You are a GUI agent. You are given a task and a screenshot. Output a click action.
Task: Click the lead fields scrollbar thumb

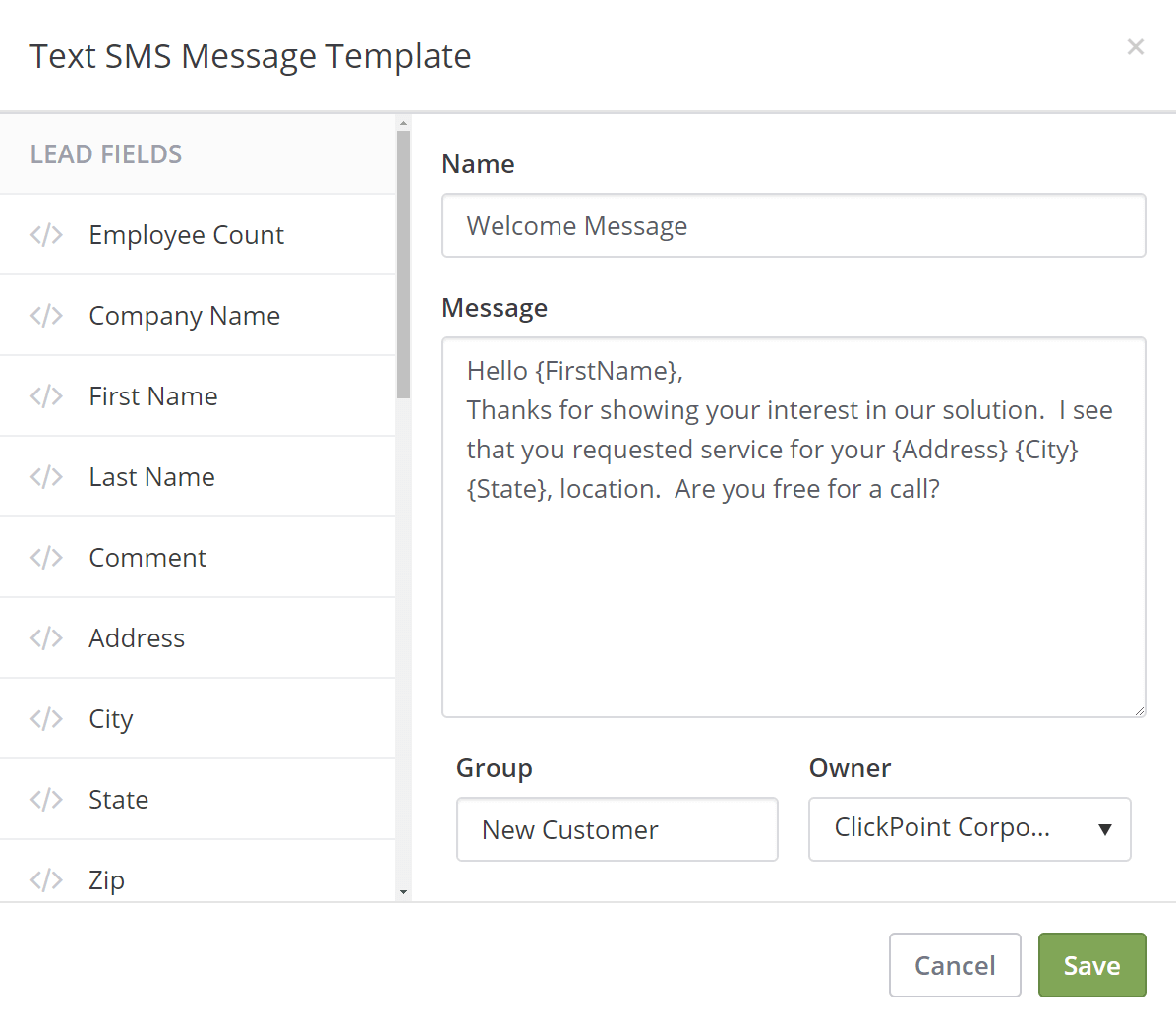403,265
